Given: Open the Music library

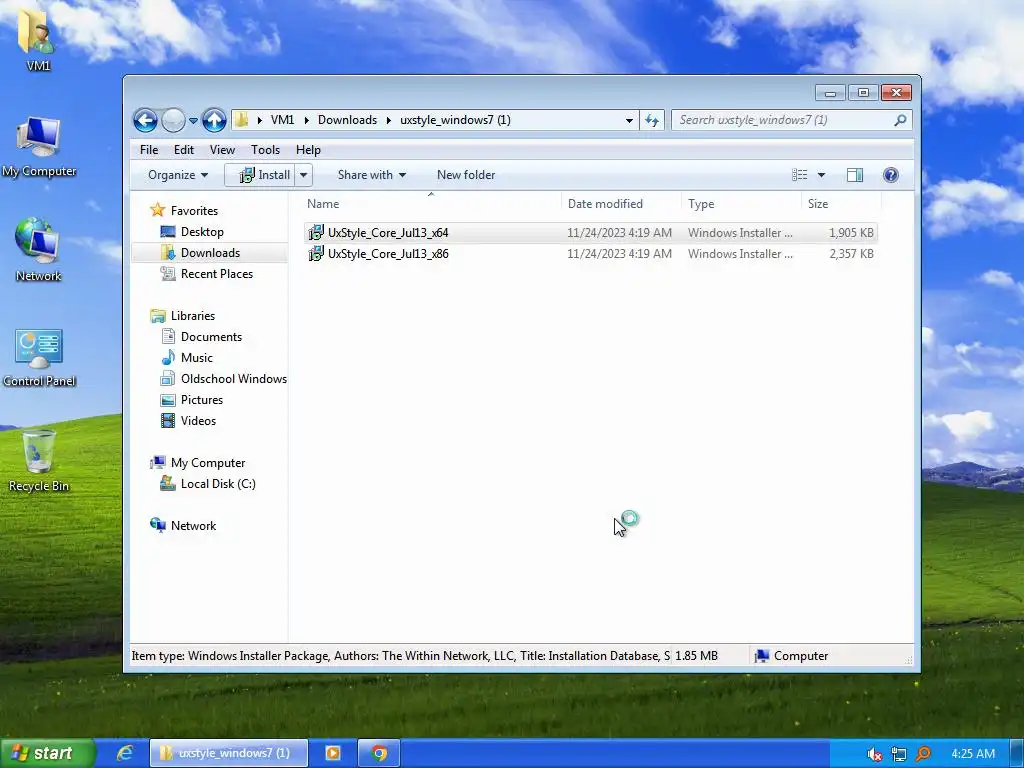Looking at the screenshot, I should click(197, 357).
